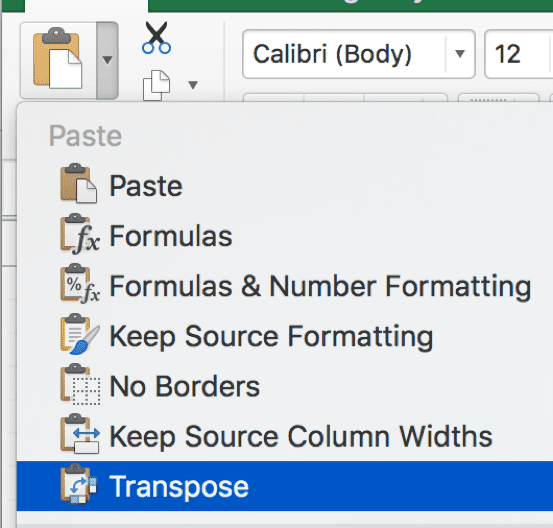This screenshot has width=553, height=528.
Task: Select the Formulas & Number Formatting text
Action: [x=320, y=286]
